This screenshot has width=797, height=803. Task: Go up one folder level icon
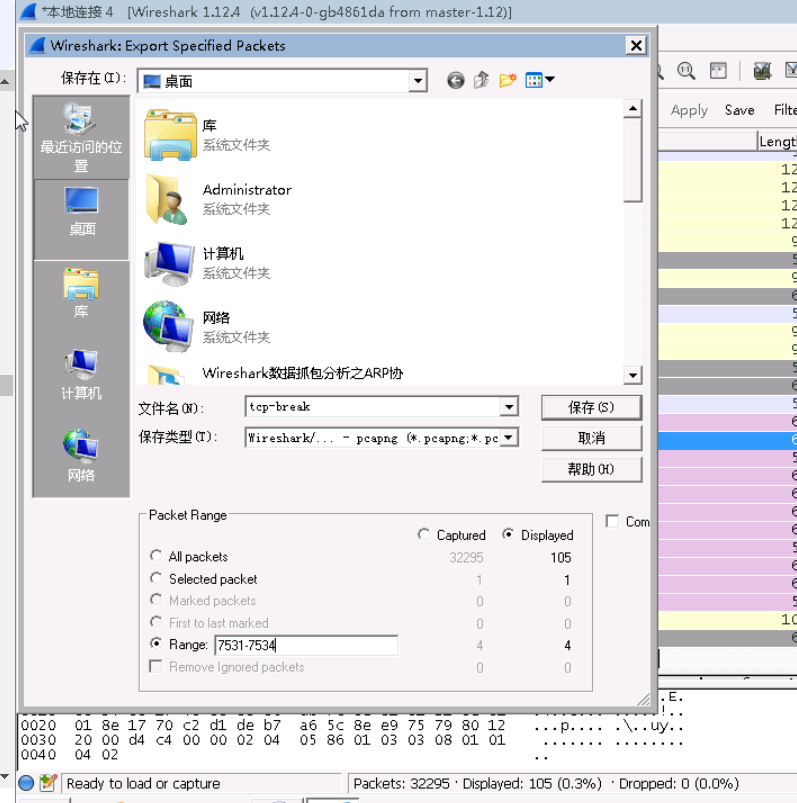click(x=481, y=80)
